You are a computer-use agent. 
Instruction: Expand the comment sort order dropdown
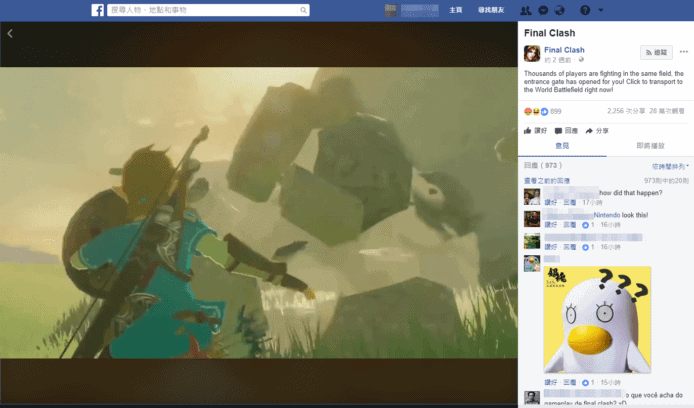pos(670,166)
